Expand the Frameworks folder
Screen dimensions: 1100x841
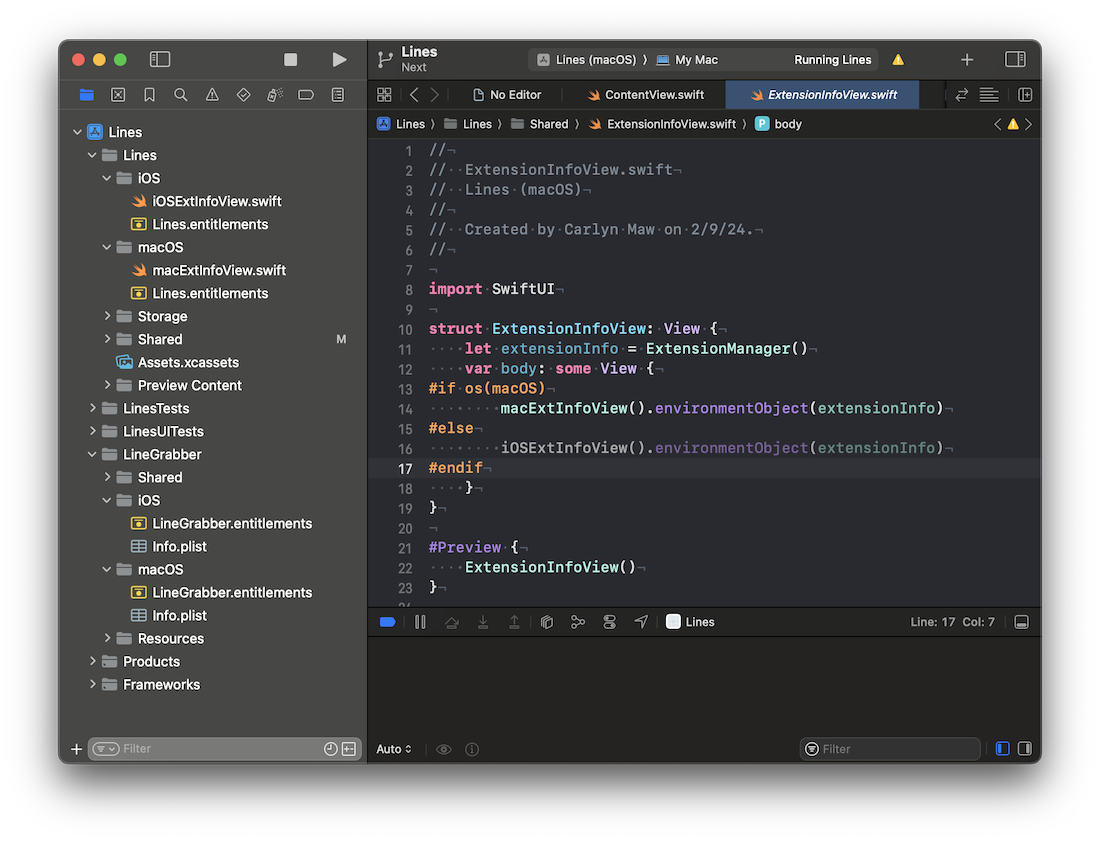point(92,685)
